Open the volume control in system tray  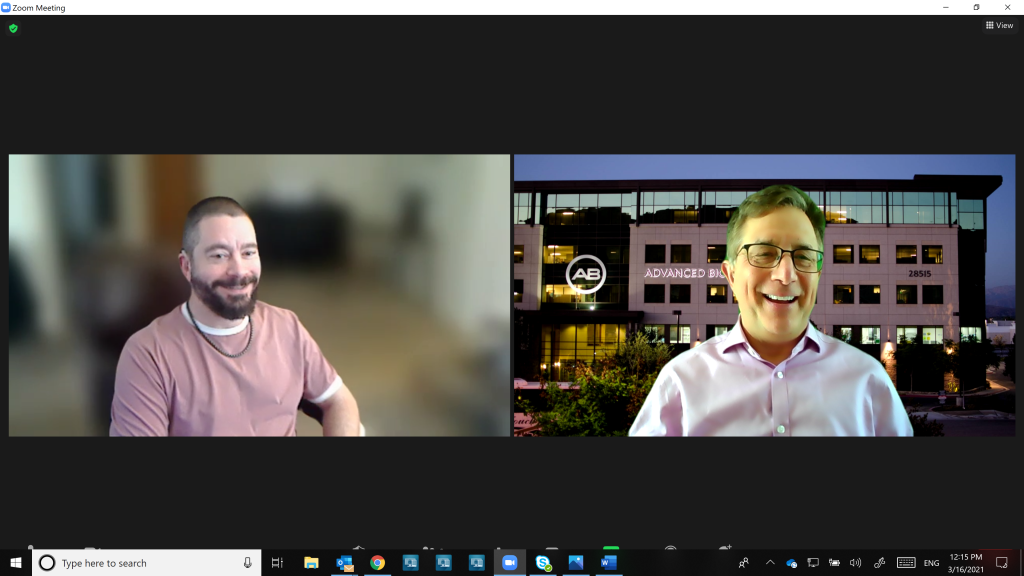(x=855, y=563)
